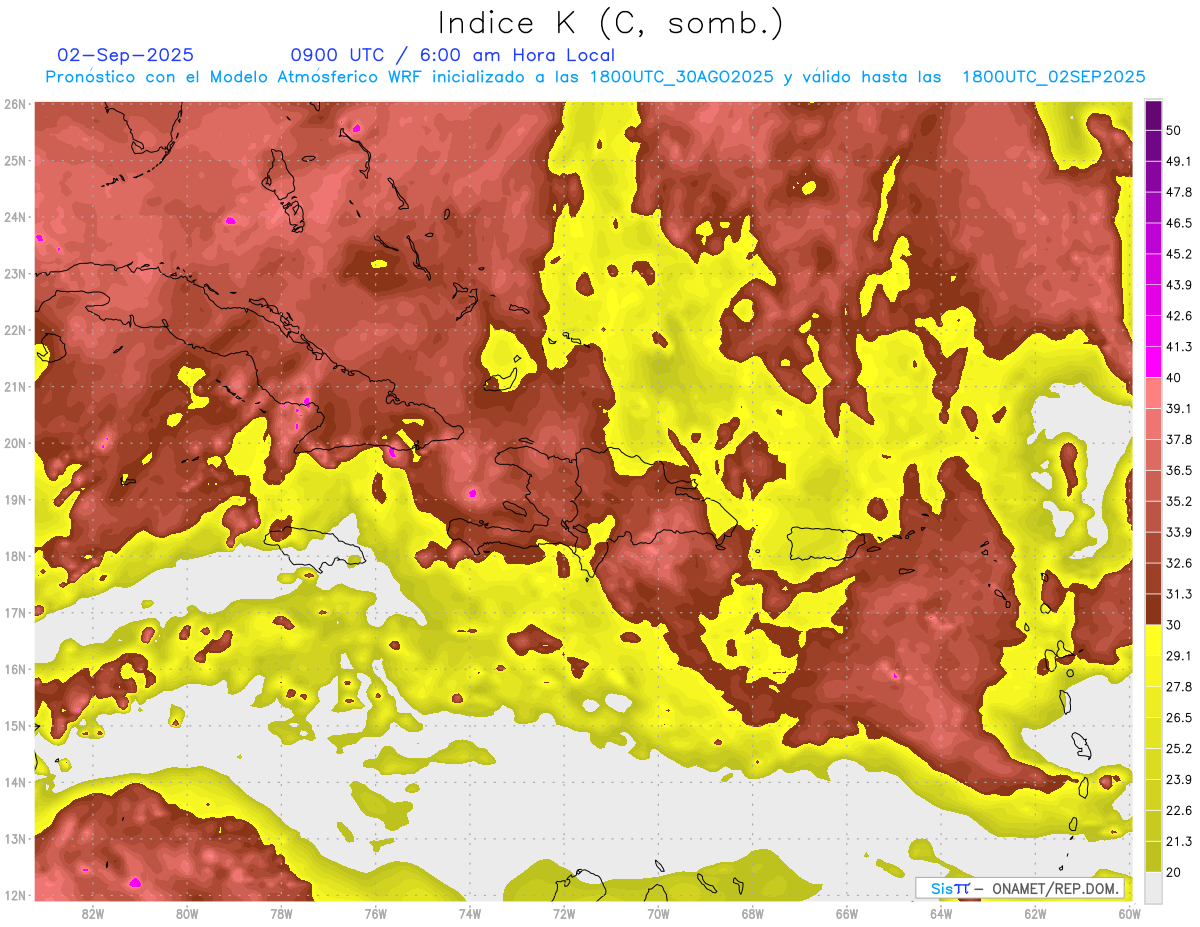This screenshot has width=1200, height=927.
Task: Click the latitude label "25N"
Action: (x=15, y=160)
